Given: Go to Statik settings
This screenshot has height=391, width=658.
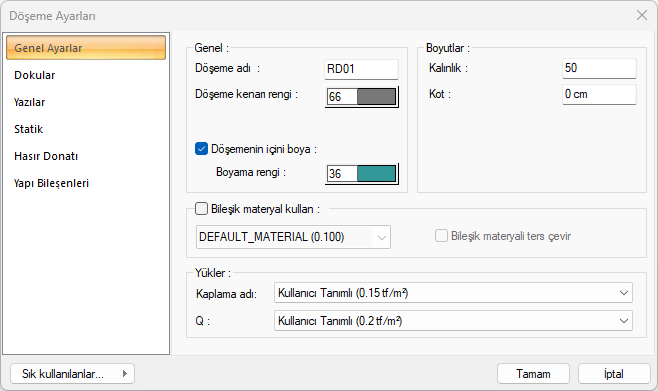Looking at the screenshot, I should click(x=29, y=129).
